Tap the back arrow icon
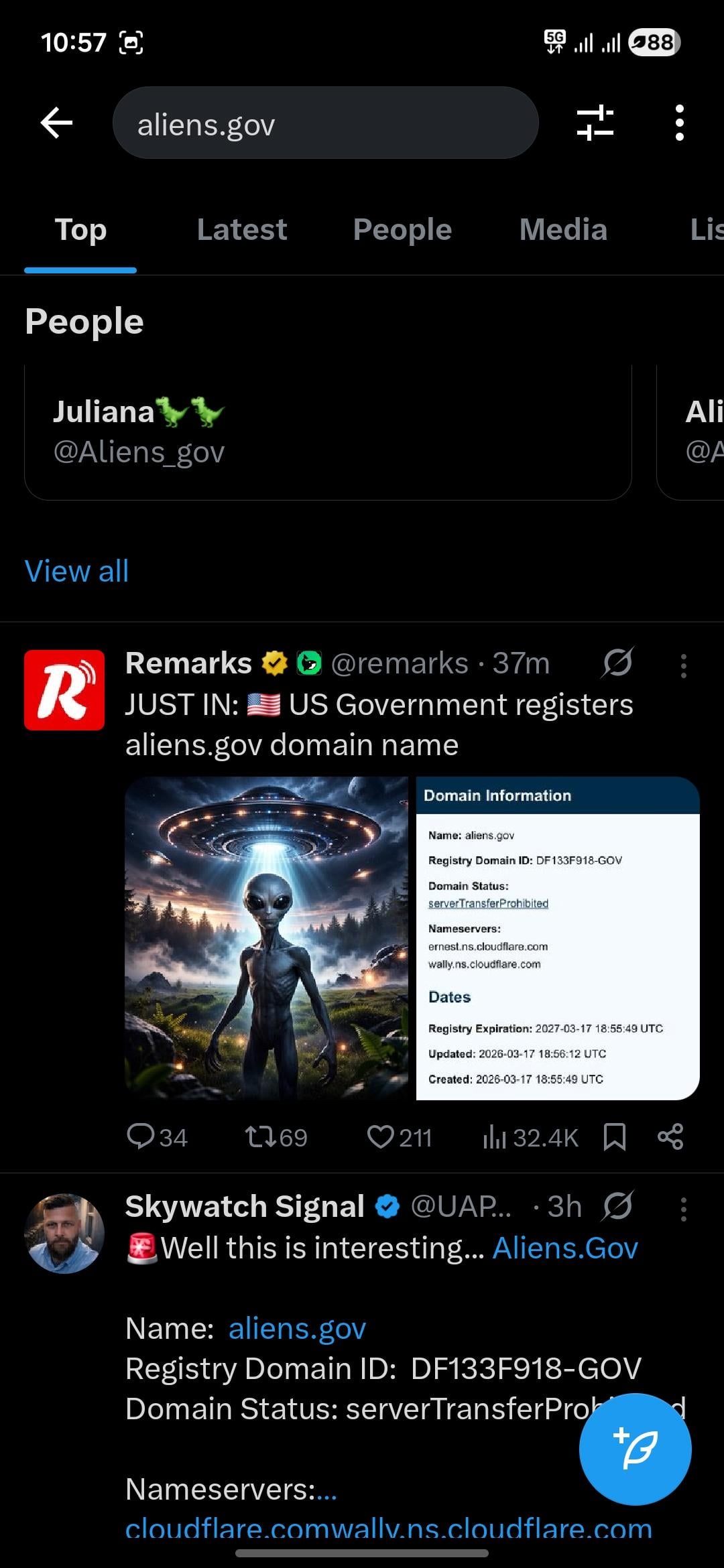The image size is (724, 1568). click(x=57, y=123)
